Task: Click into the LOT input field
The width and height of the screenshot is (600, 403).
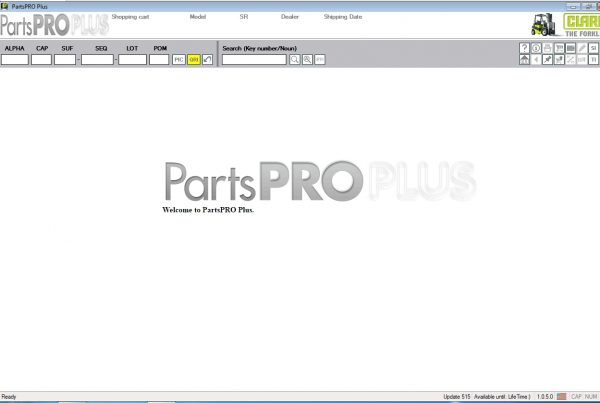Action: point(132,60)
